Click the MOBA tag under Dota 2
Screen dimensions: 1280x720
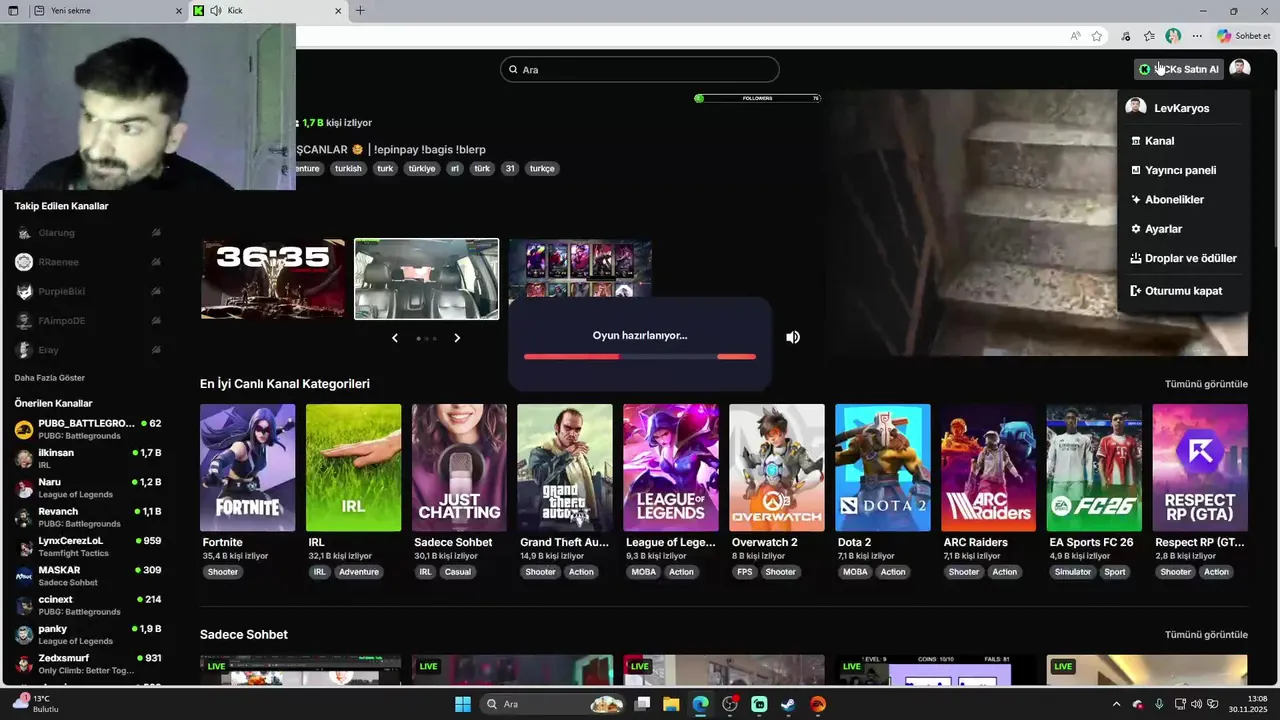click(856, 572)
